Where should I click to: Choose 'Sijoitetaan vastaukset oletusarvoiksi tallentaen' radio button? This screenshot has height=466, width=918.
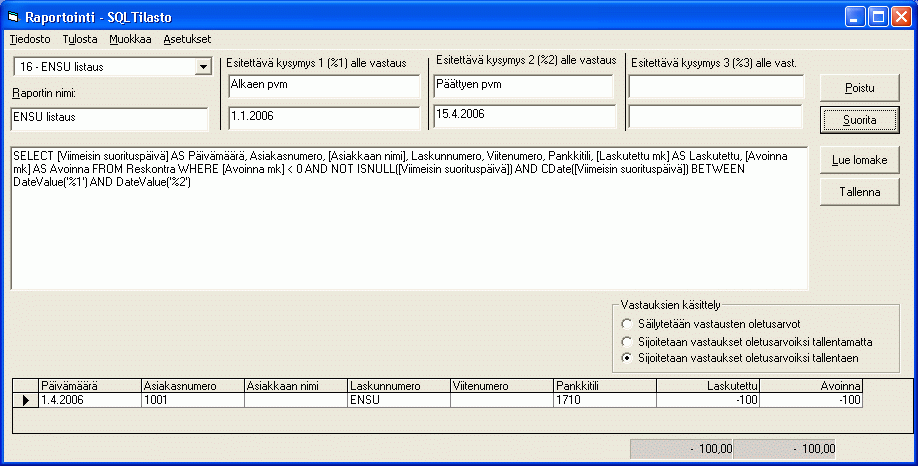tap(627, 357)
